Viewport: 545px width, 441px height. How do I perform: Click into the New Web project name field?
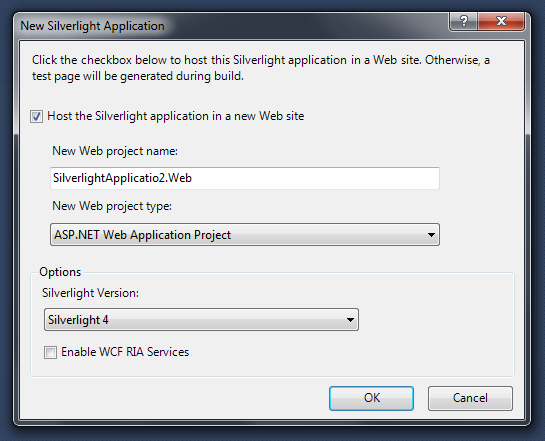[x=245, y=178]
